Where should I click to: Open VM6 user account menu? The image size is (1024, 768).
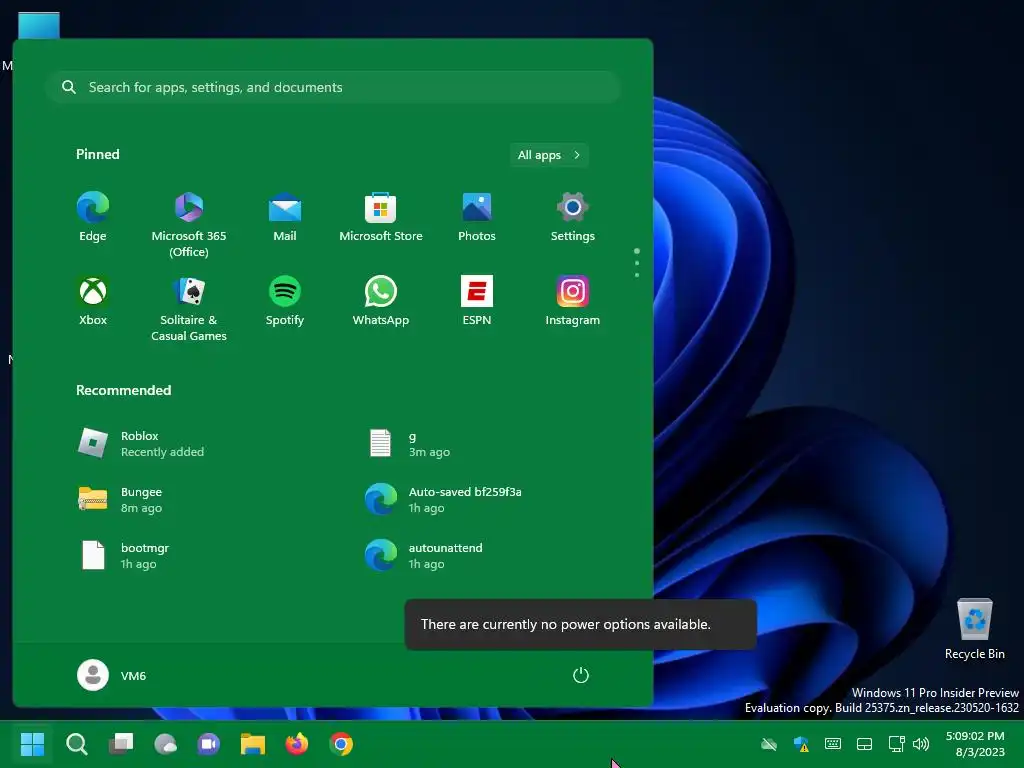112,675
